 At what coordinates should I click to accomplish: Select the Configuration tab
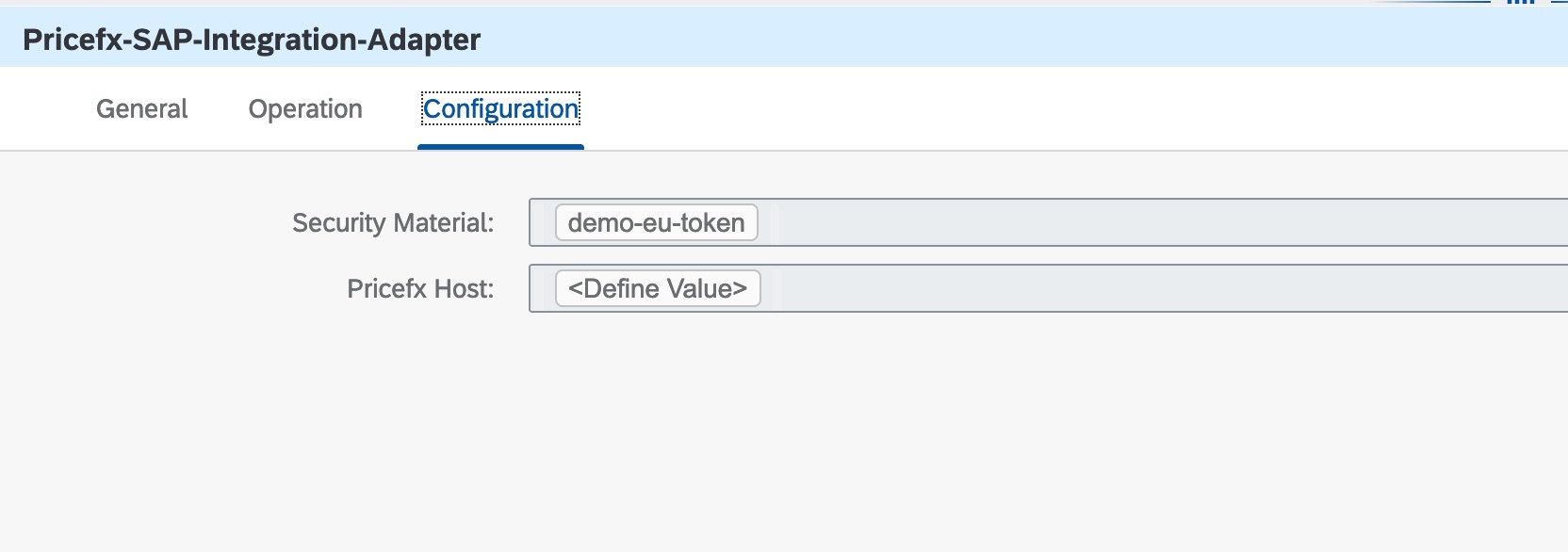coord(500,109)
